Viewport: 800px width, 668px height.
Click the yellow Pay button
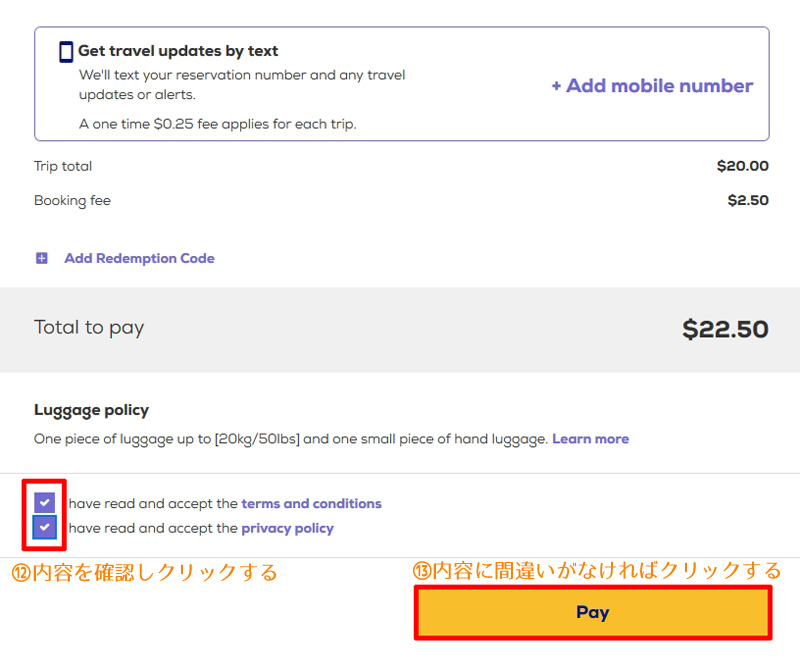(593, 612)
